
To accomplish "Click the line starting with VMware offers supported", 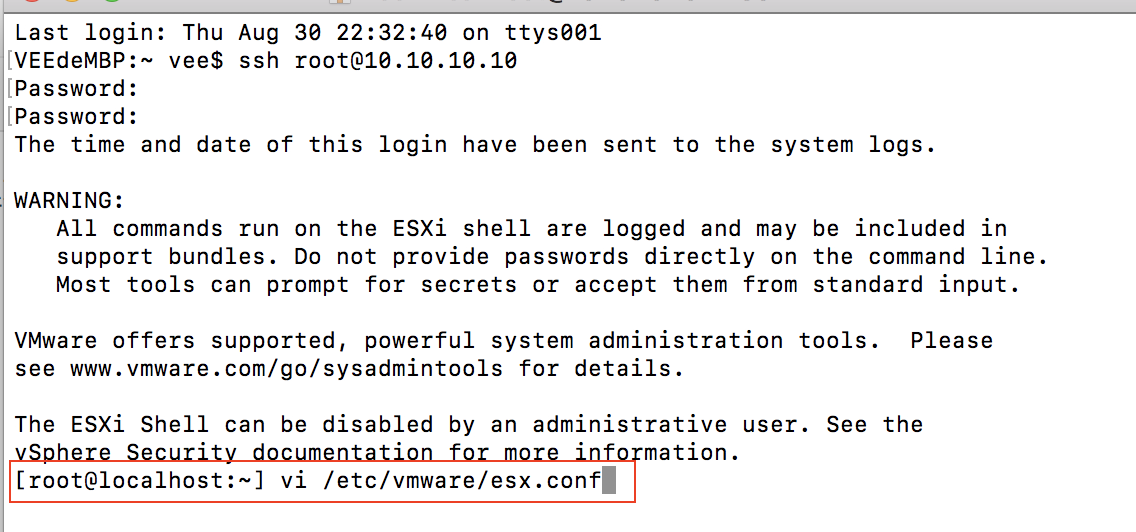I will click(x=504, y=341).
